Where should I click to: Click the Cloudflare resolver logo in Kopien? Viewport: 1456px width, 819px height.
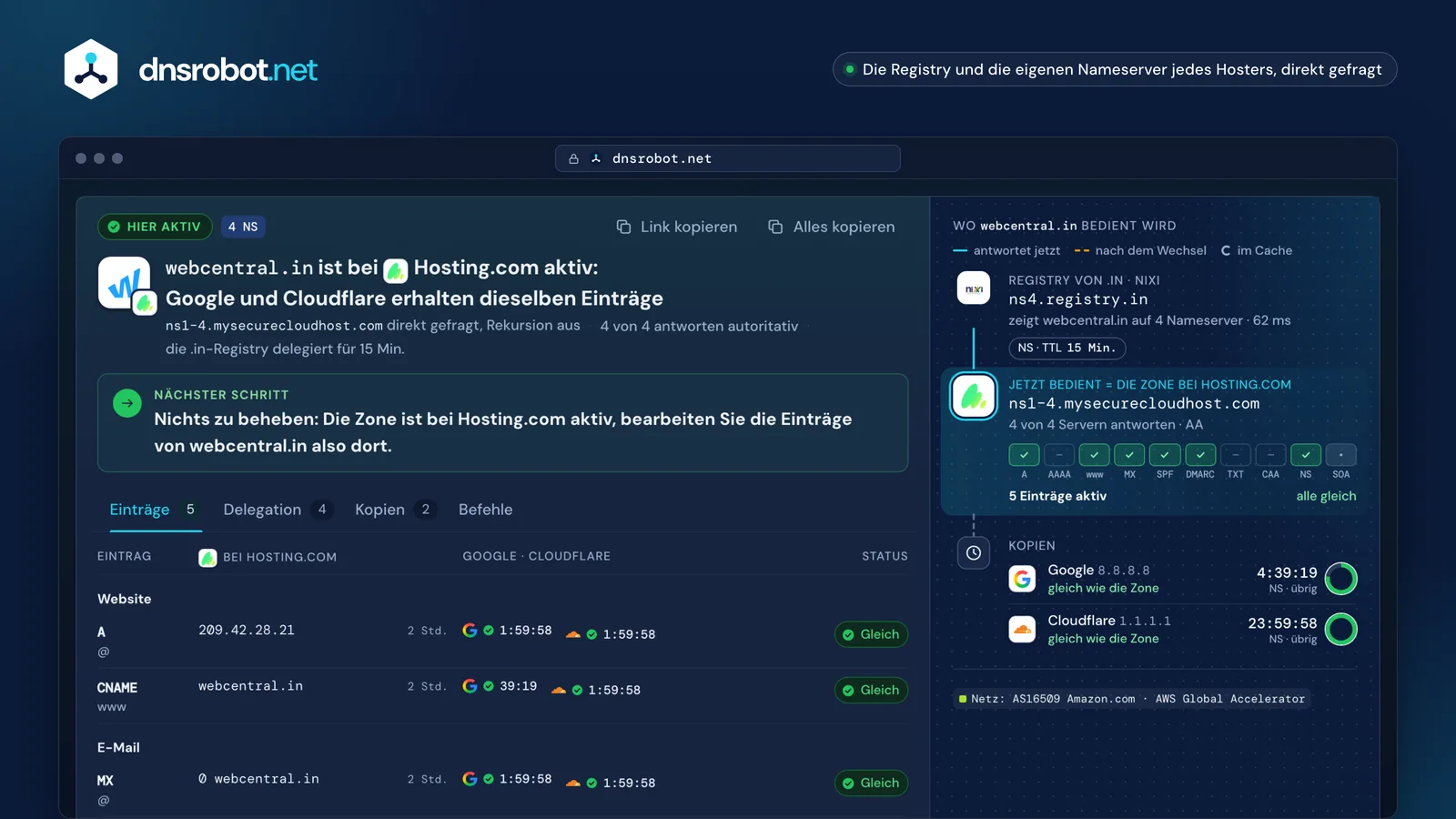(x=1022, y=629)
